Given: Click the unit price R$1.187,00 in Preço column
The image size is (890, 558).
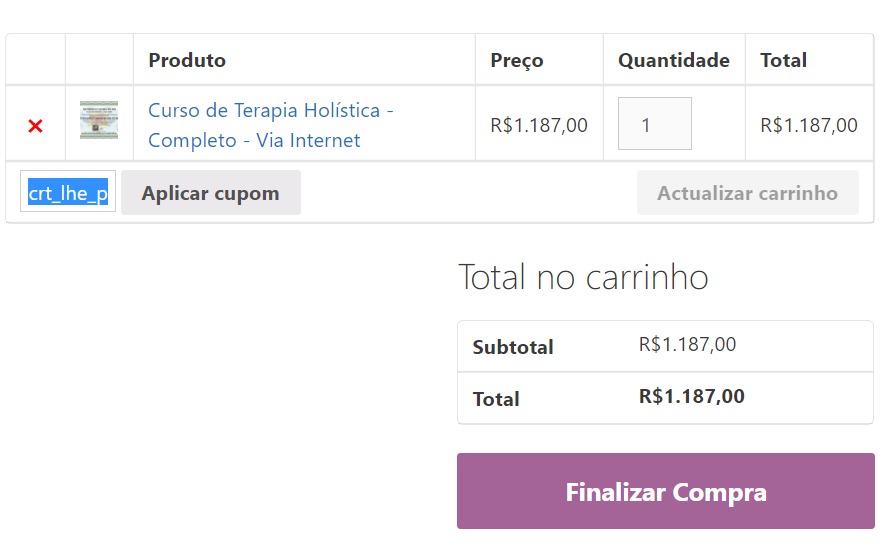Looking at the screenshot, I should pyautogui.click(x=538, y=125).
